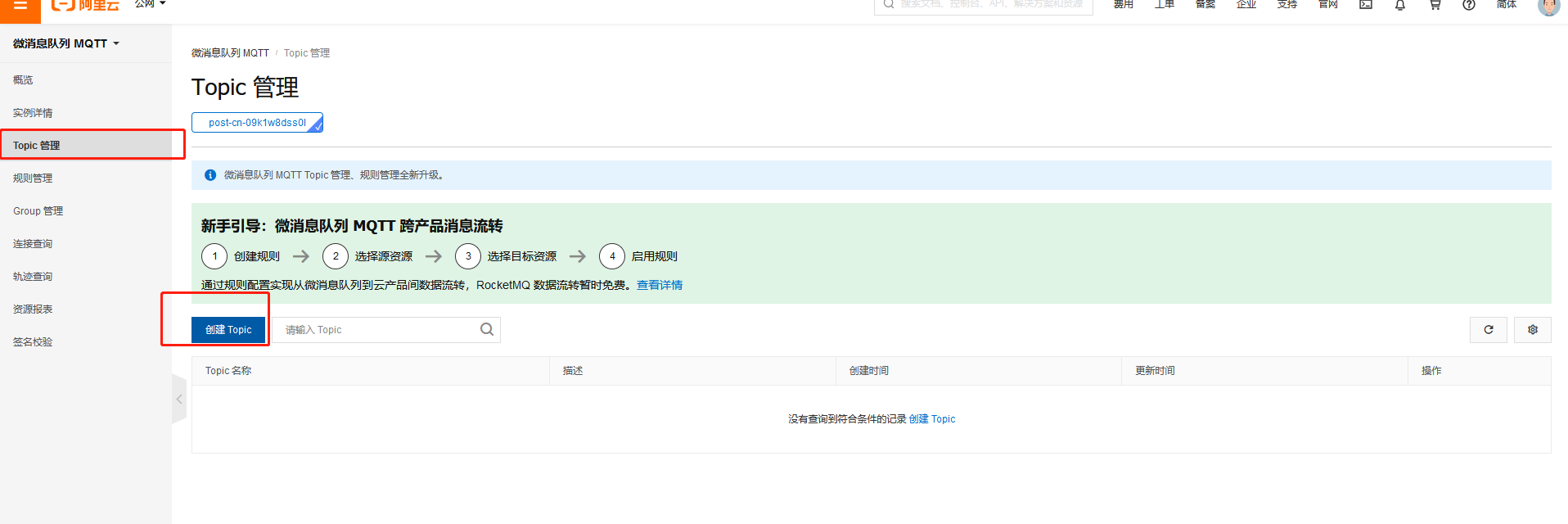Expand the 公网 region dropdown
1568x524 pixels.
click(151, 4)
